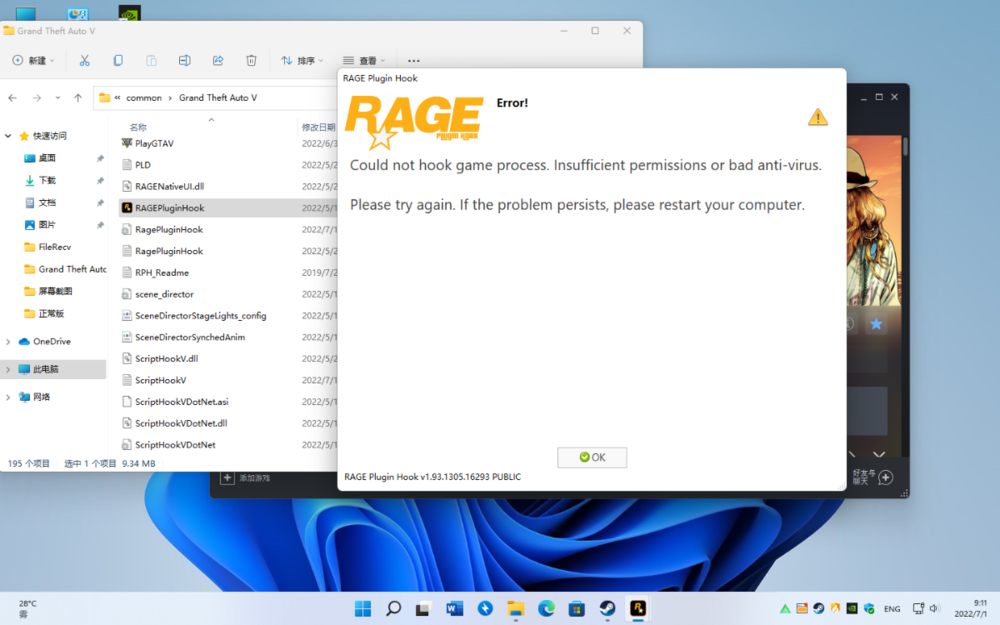Select 此电脑 in navigation pane
This screenshot has width=1000, height=625.
46,369
